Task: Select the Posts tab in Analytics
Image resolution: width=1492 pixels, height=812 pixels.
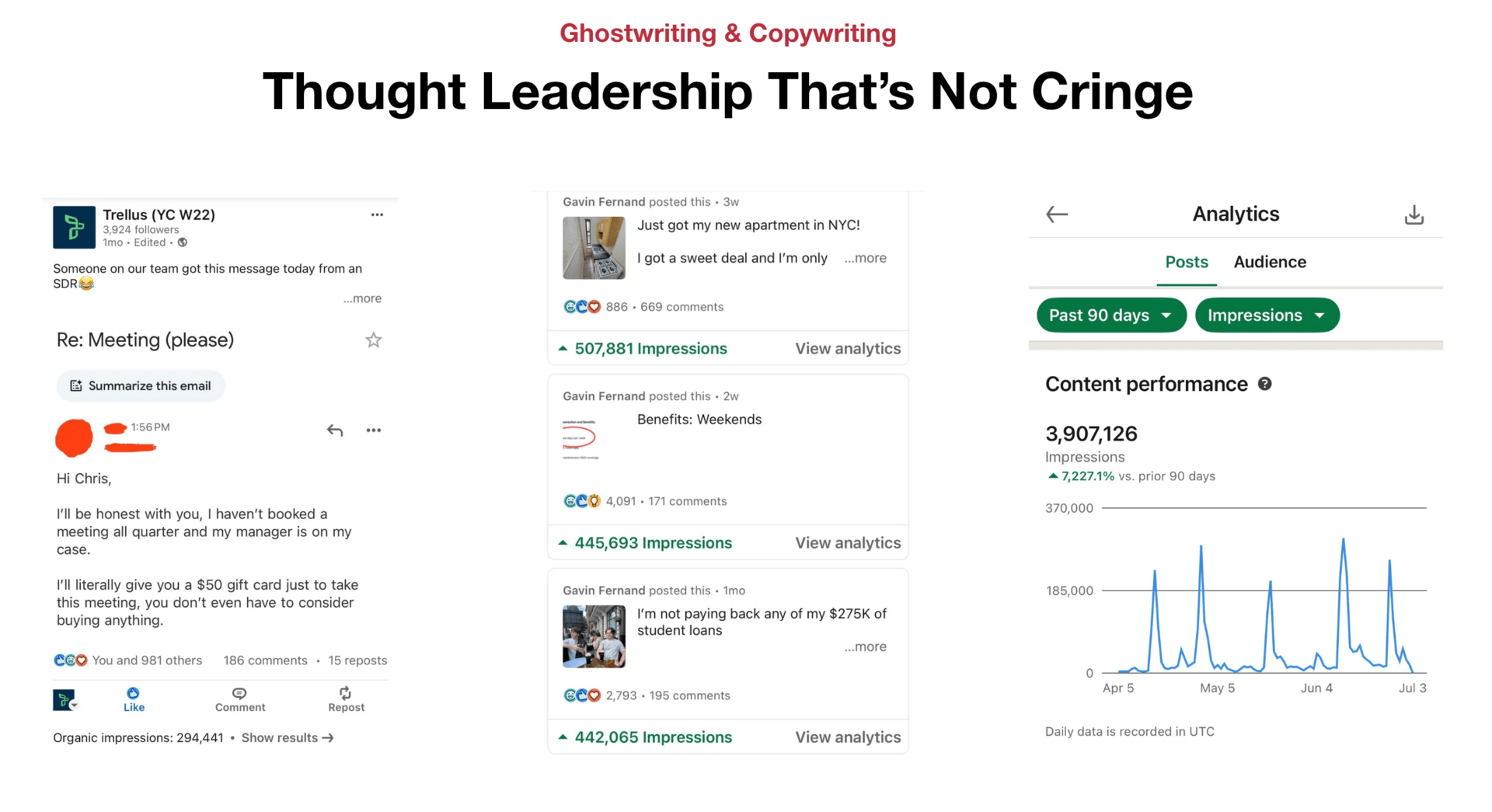Action: (1187, 262)
